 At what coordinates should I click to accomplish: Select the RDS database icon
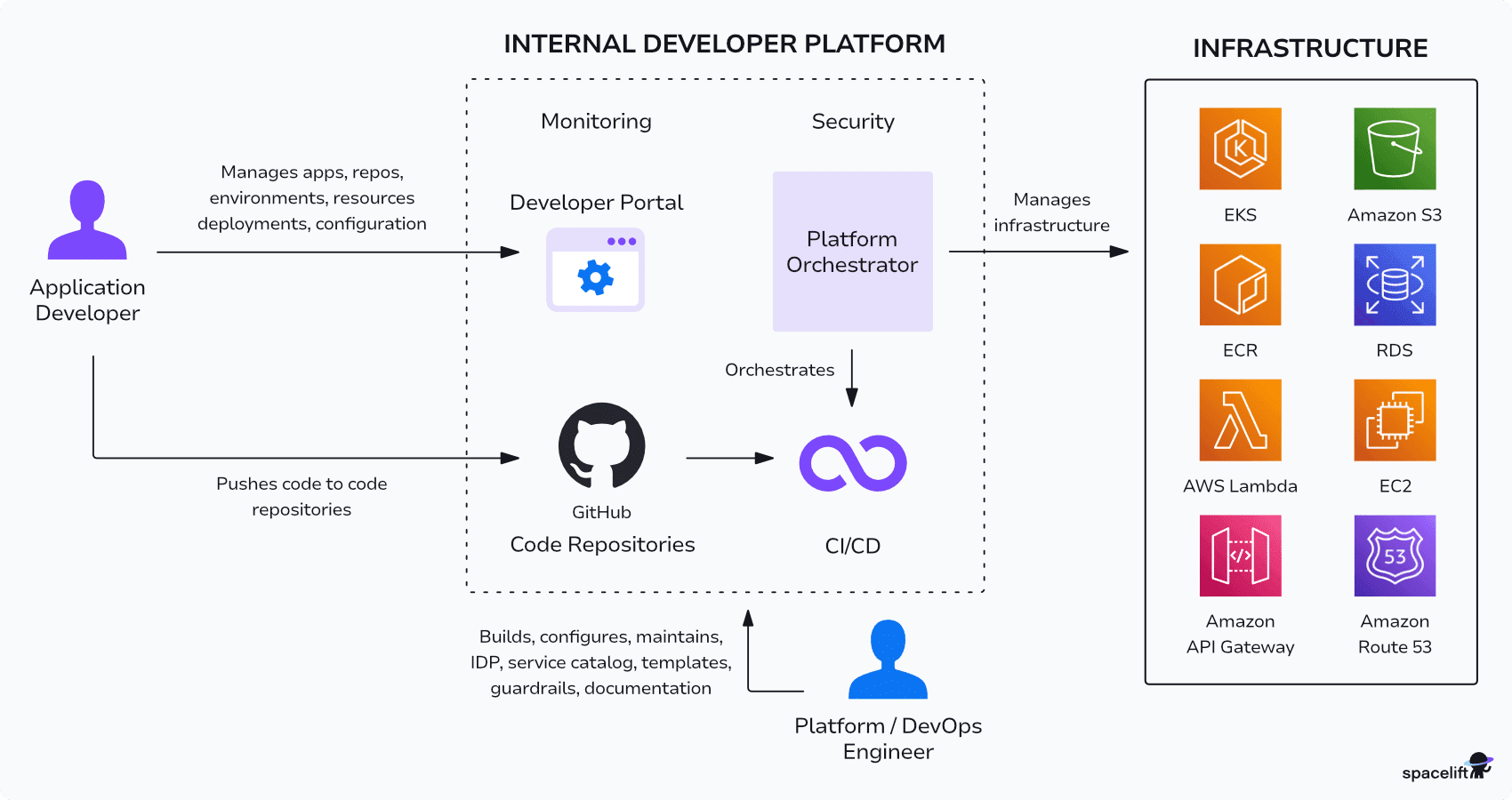(x=1394, y=284)
